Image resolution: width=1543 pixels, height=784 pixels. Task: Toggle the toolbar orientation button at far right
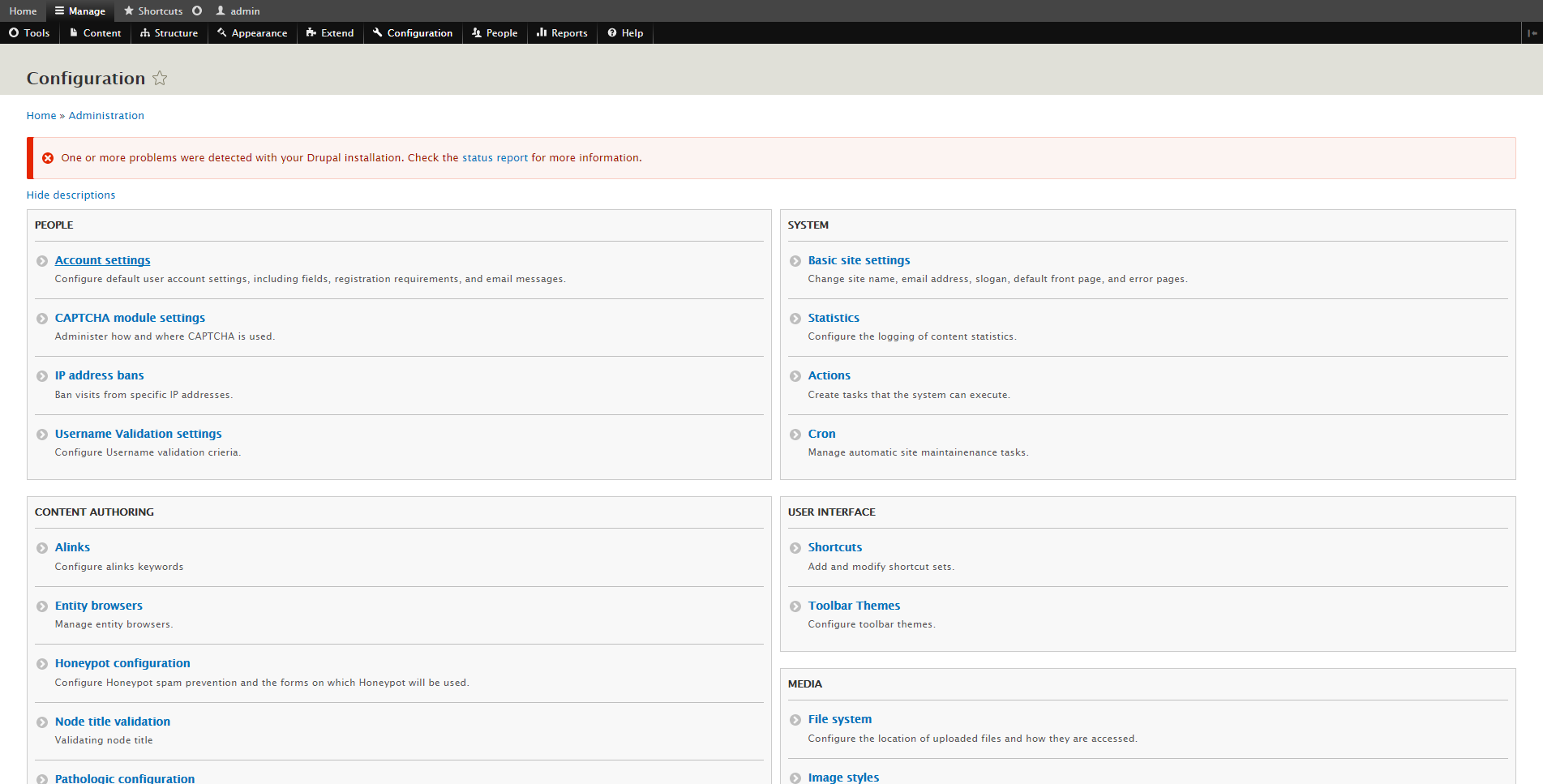(x=1532, y=33)
